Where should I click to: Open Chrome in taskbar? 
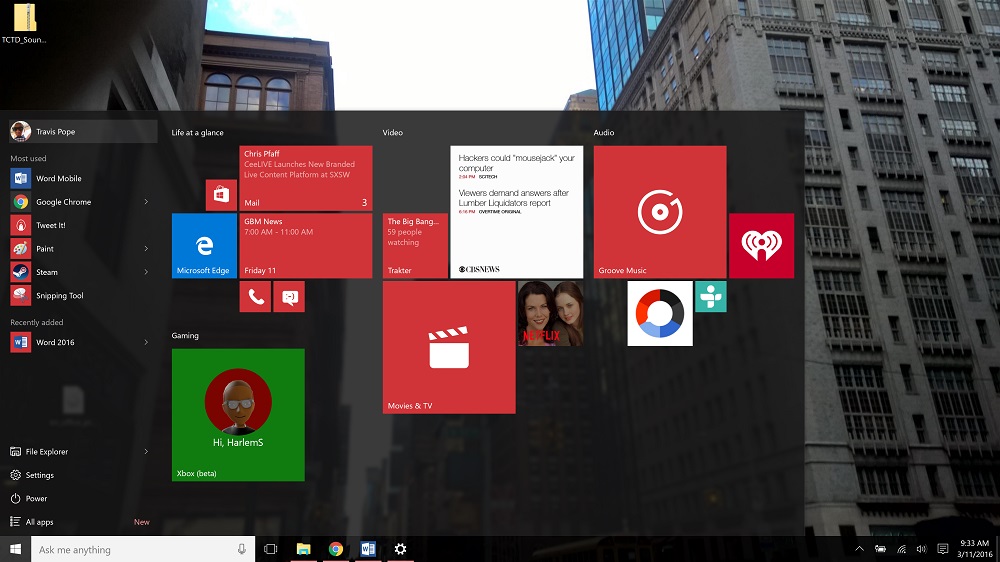point(335,549)
